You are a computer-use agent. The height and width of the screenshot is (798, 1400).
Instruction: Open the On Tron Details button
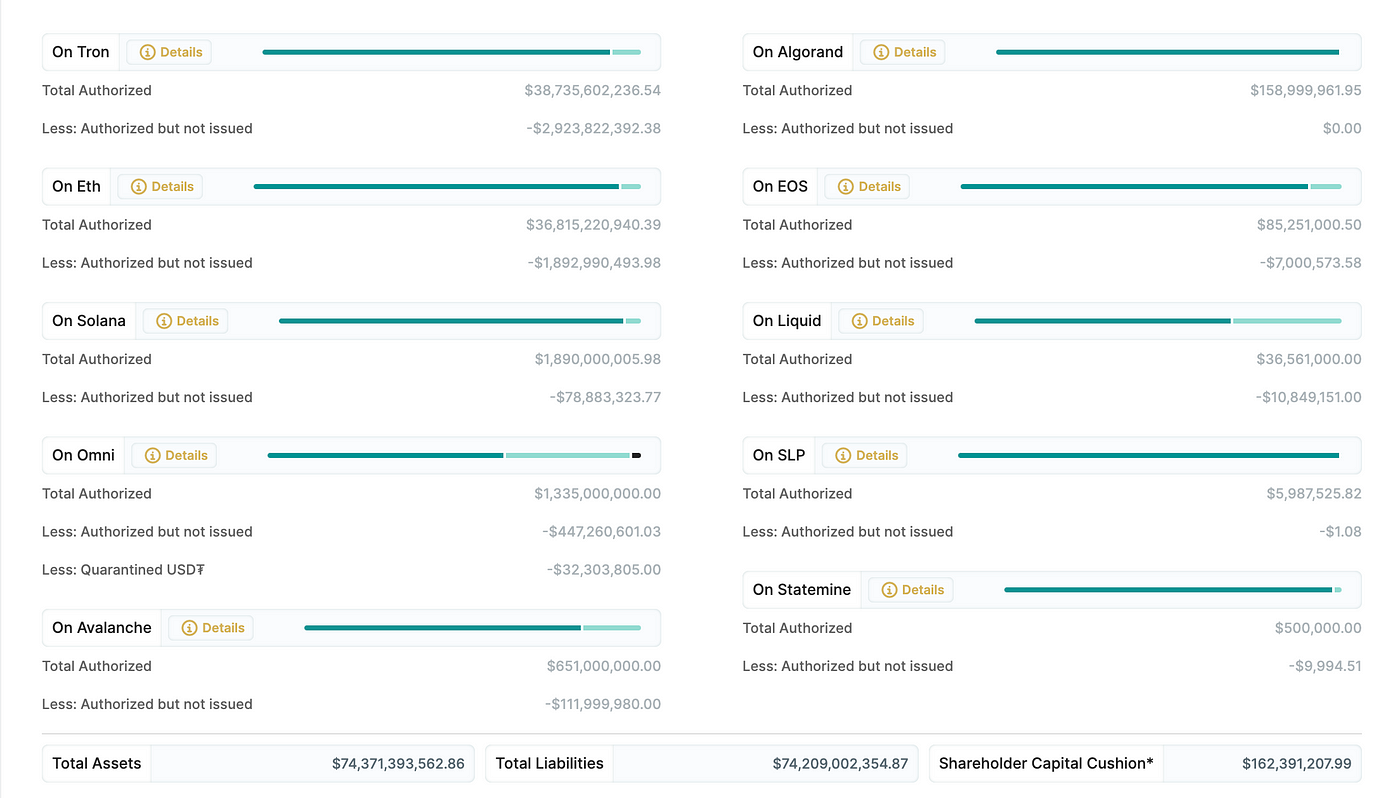click(170, 52)
